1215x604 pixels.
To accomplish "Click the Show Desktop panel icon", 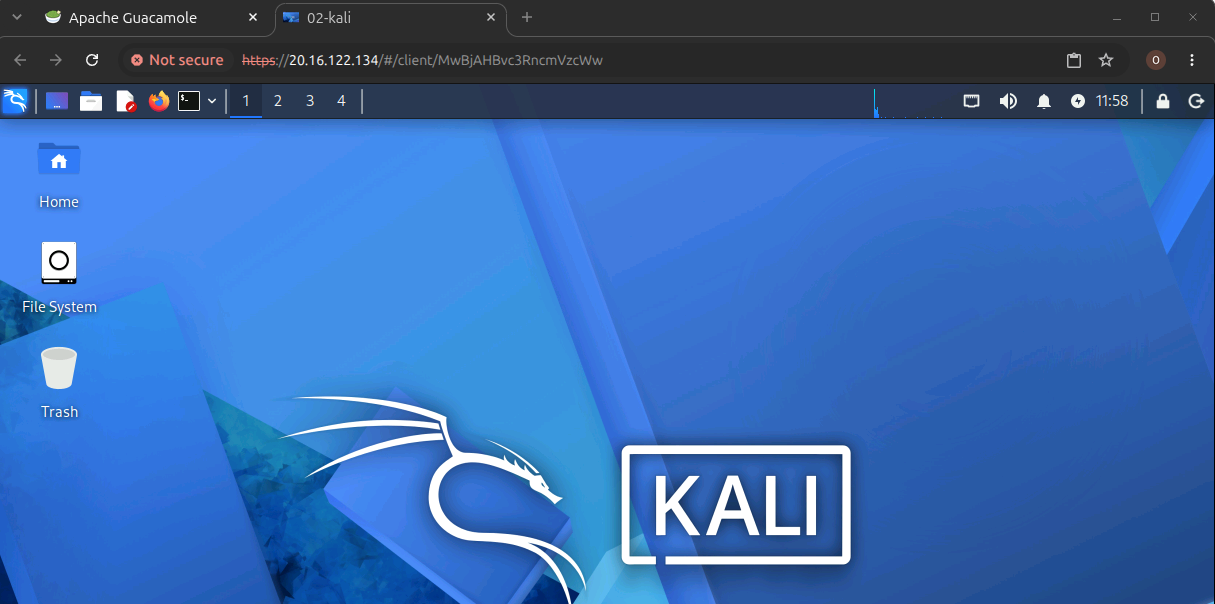I will [57, 101].
